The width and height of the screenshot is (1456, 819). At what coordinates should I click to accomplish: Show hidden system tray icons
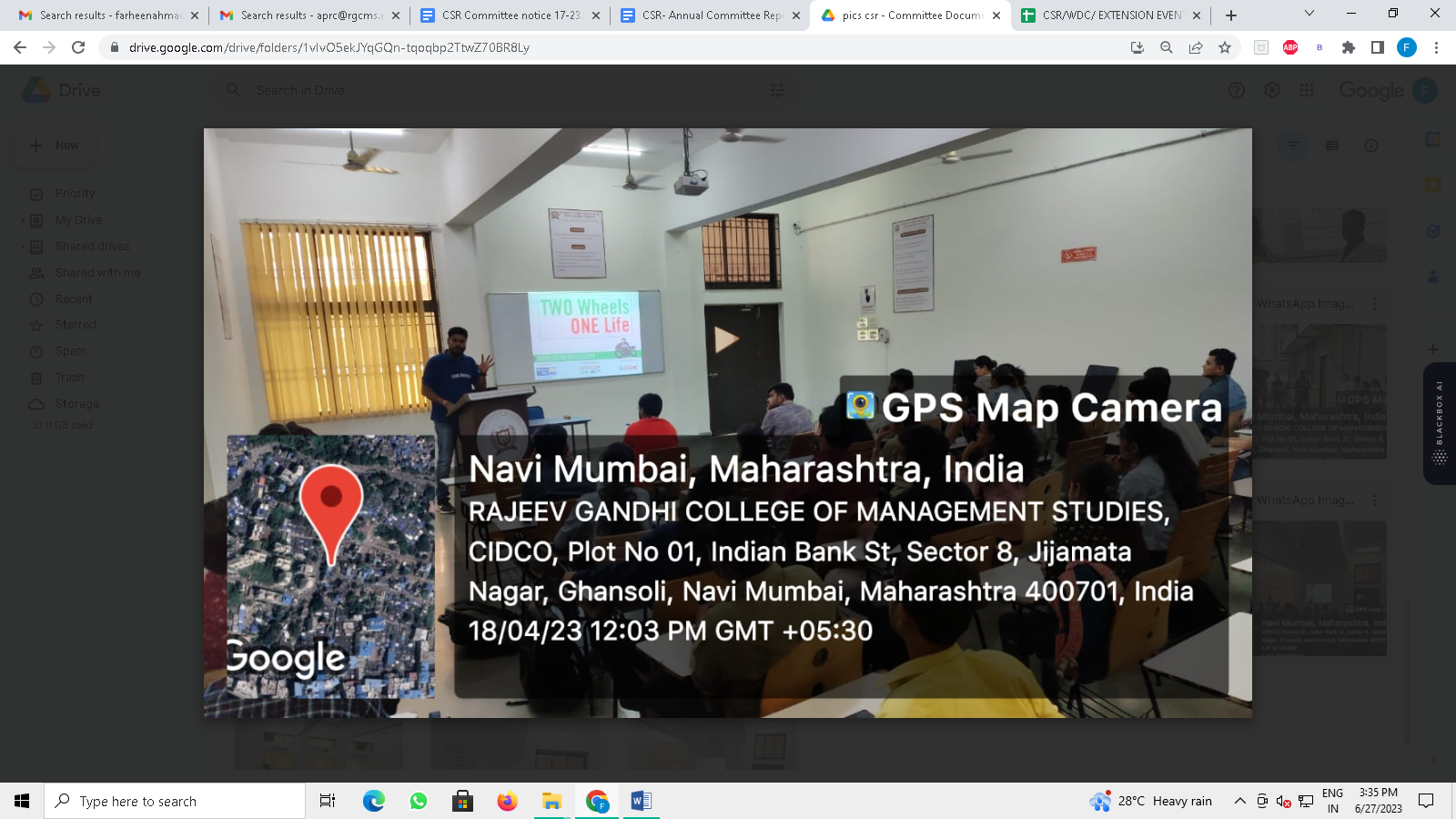click(1239, 801)
